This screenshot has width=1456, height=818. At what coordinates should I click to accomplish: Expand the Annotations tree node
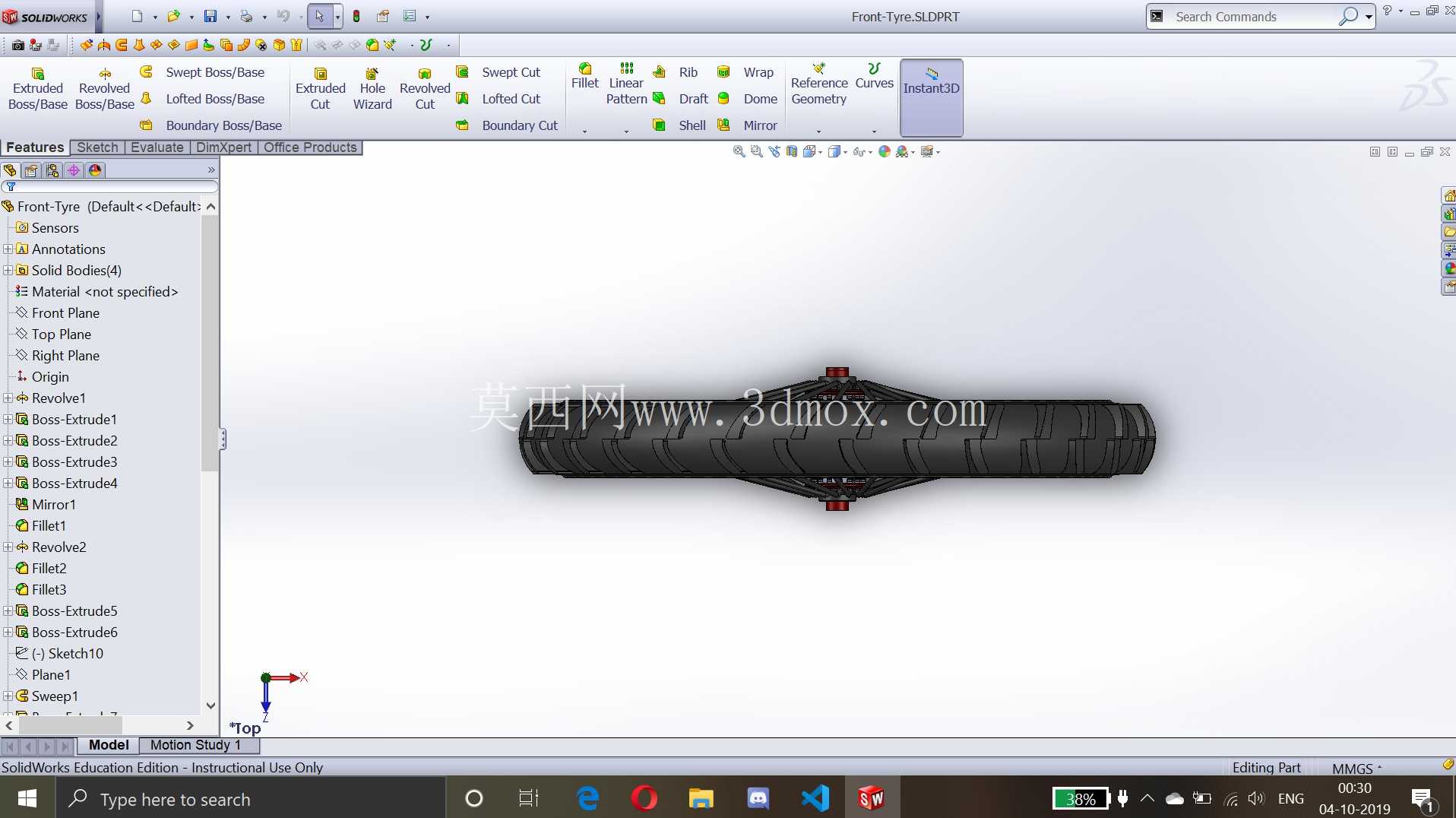pyautogui.click(x=8, y=249)
